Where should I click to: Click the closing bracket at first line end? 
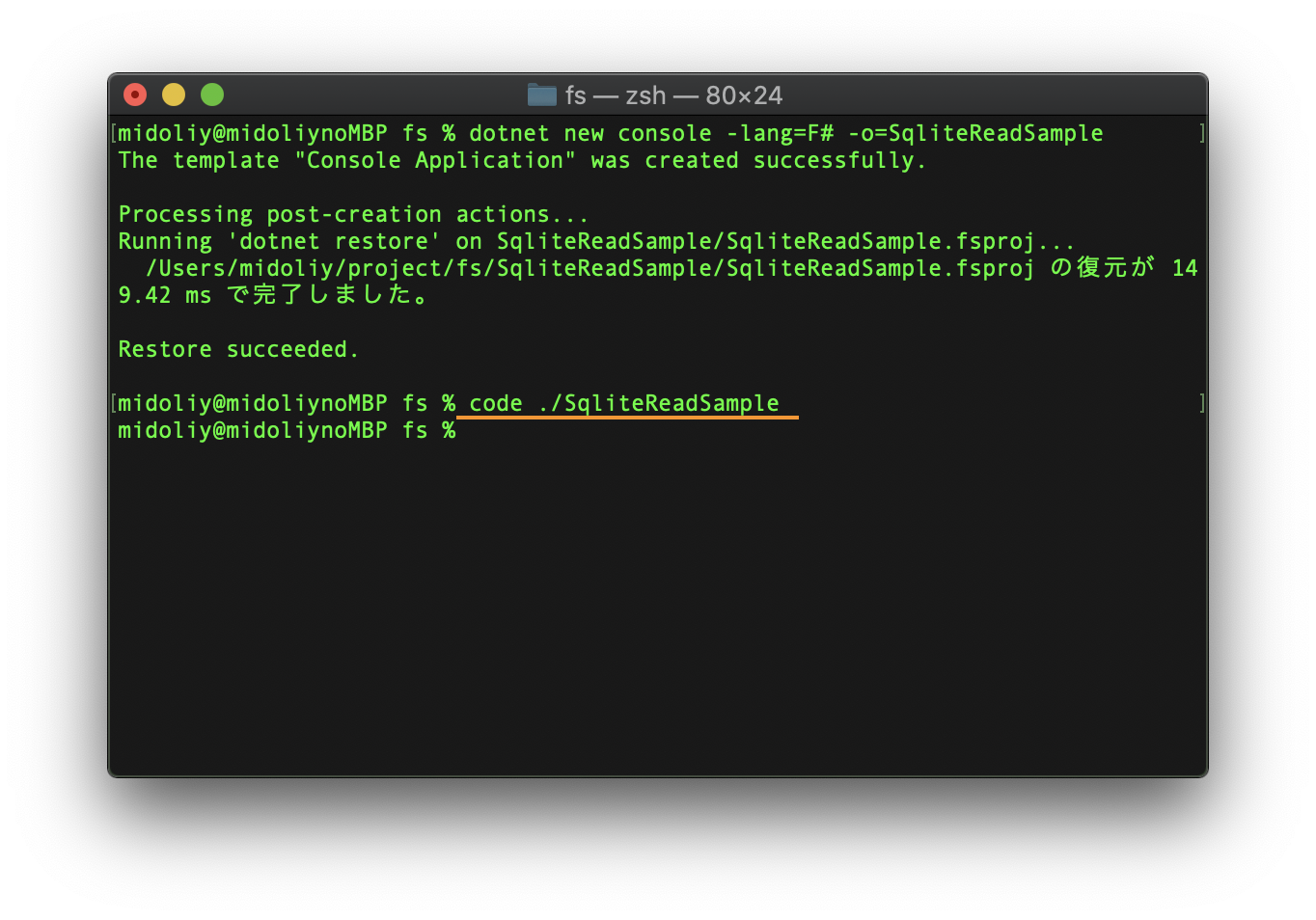pyautogui.click(x=1200, y=133)
